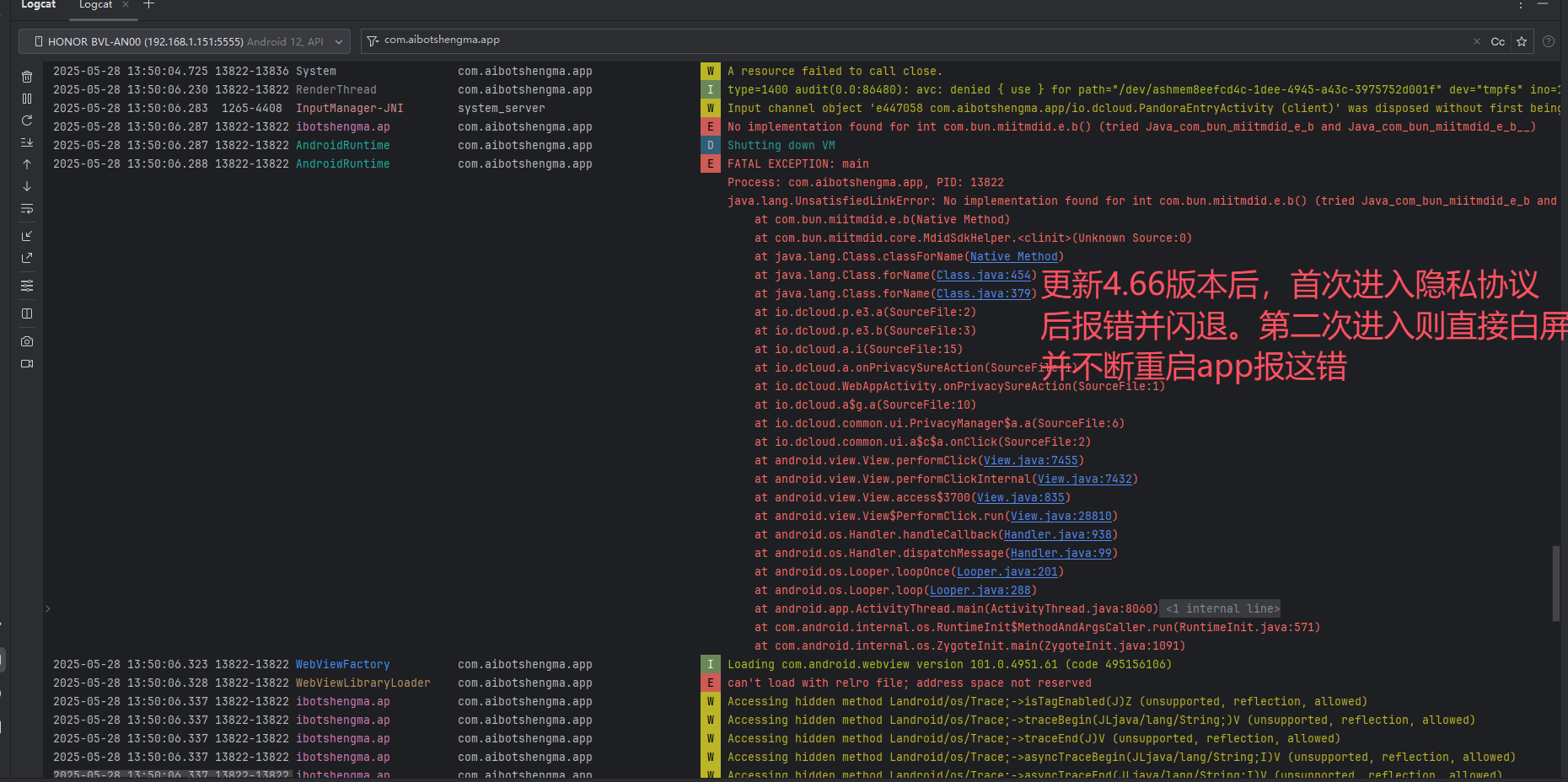This screenshot has height=782, width=1568.
Task: Start device screen recording
Action: tap(27, 363)
